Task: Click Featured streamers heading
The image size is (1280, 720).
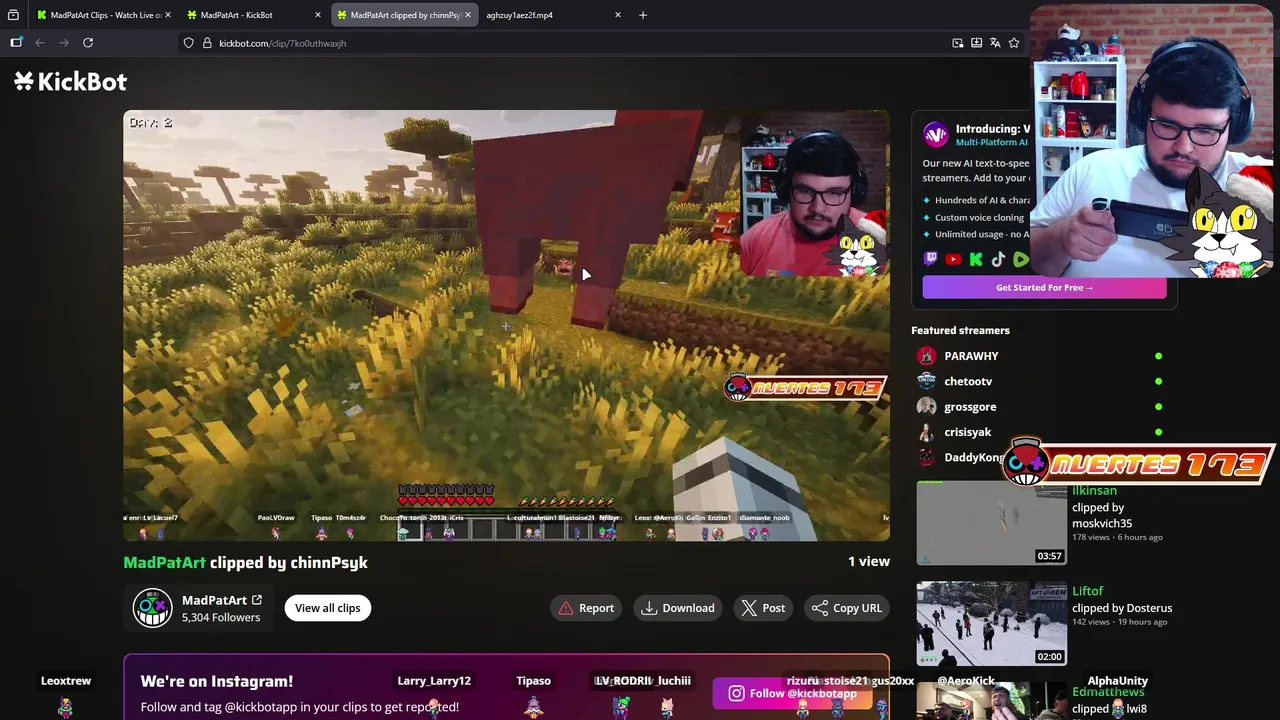Action: pos(960,330)
